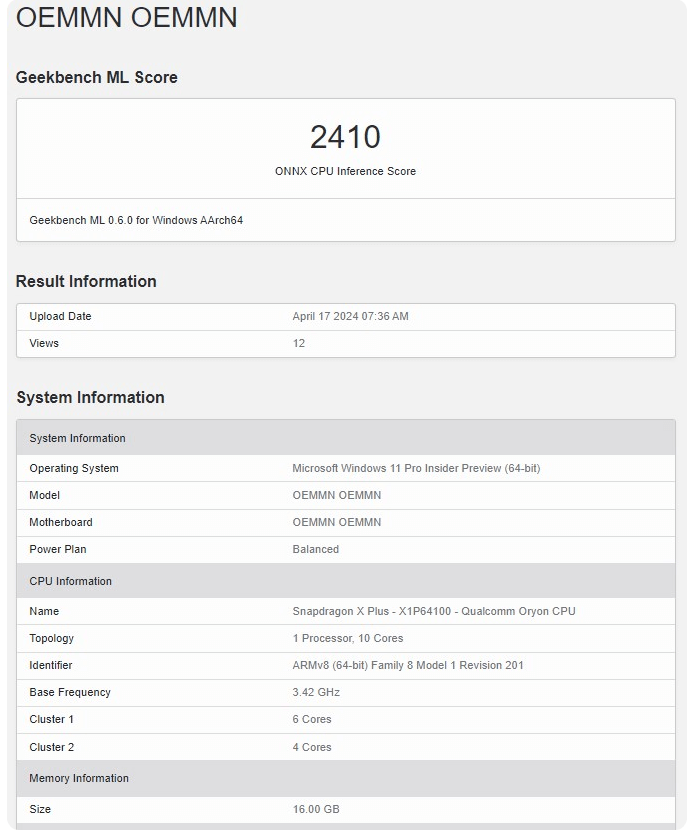The width and height of the screenshot is (695, 832).
Task: Click the OEMMN OEMMN page title
Action: point(127,18)
